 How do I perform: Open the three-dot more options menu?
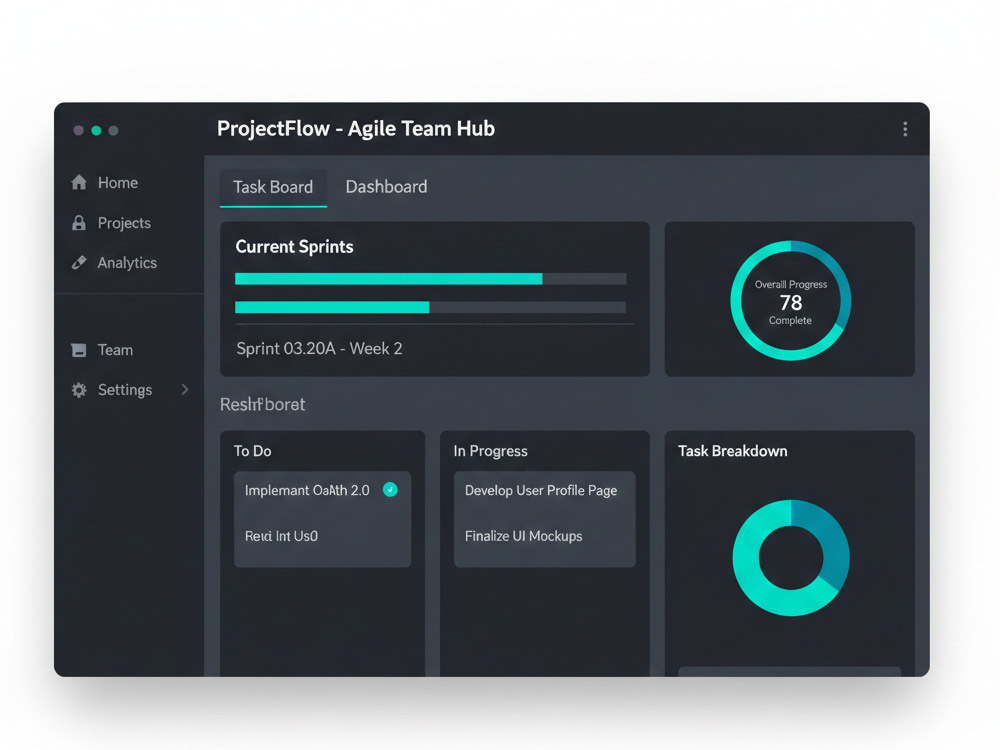click(x=905, y=129)
